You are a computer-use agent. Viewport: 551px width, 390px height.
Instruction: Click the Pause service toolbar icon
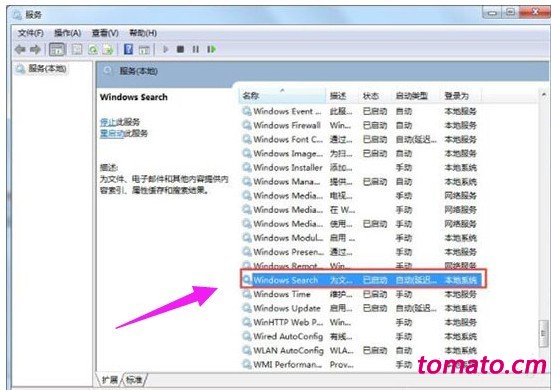(x=196, y=49)
